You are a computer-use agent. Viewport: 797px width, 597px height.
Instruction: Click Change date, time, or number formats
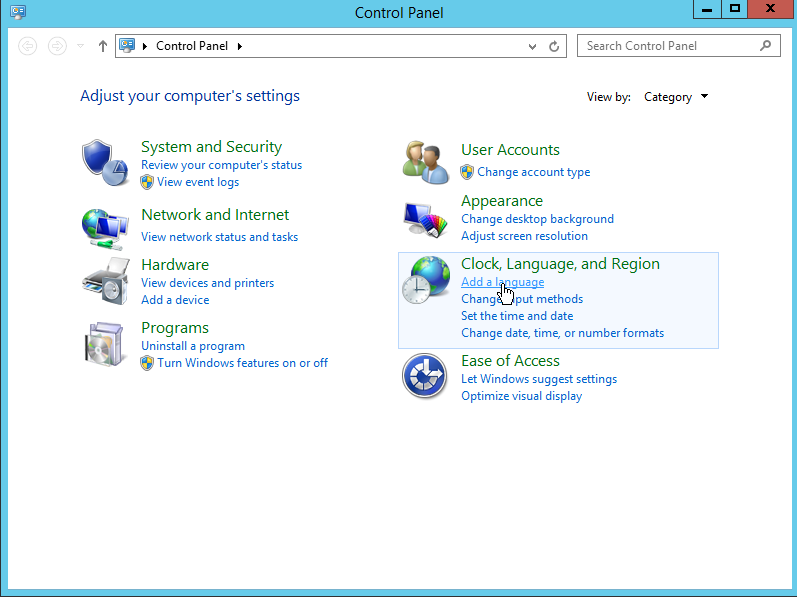tap(562, 333)
